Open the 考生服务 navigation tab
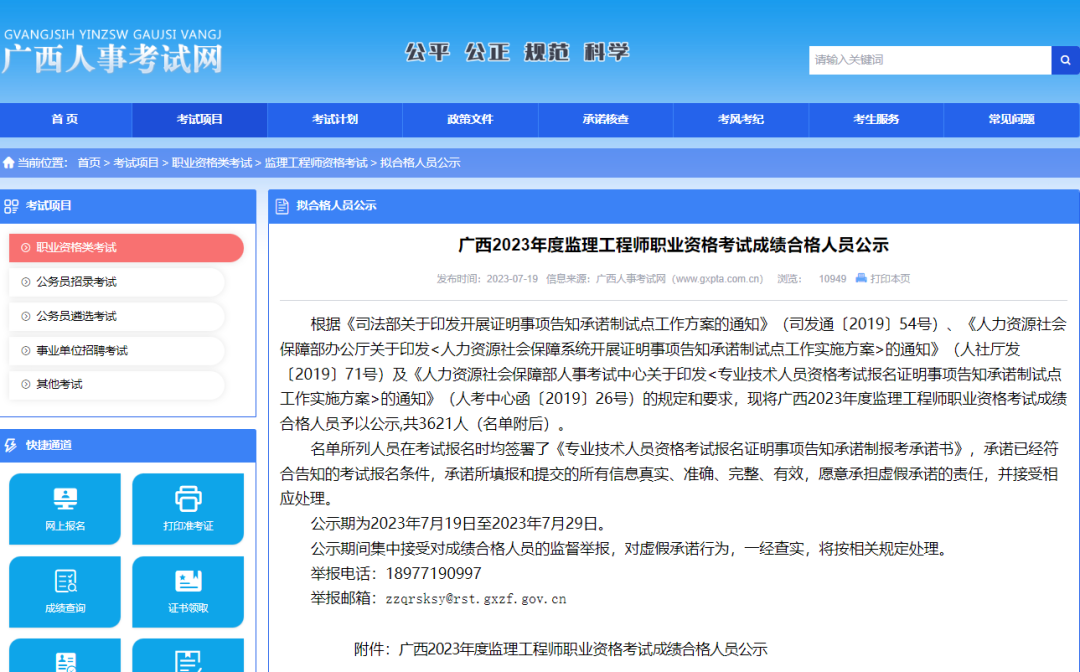Screen dimensions: 1080x672 [876, 120]
